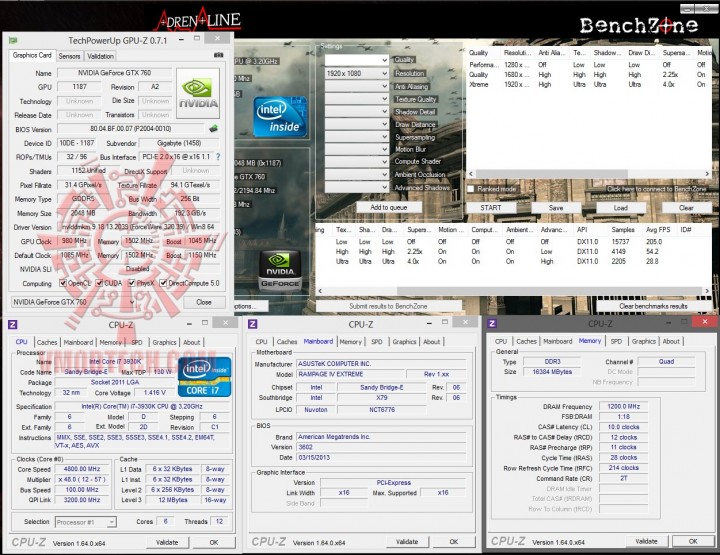Viewport: 720px width, 555px height.
Task: Click the Clear queue button
Action: 686,208
